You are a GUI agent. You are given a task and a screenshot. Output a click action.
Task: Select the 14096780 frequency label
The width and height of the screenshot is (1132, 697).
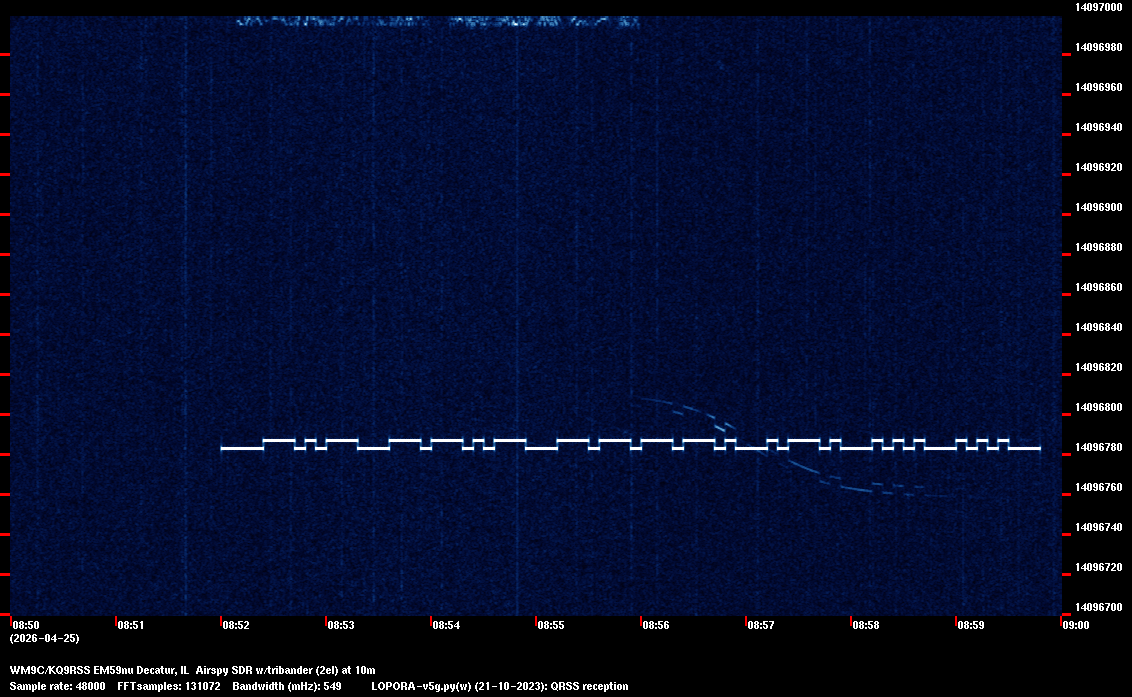tap(1098, 447)
